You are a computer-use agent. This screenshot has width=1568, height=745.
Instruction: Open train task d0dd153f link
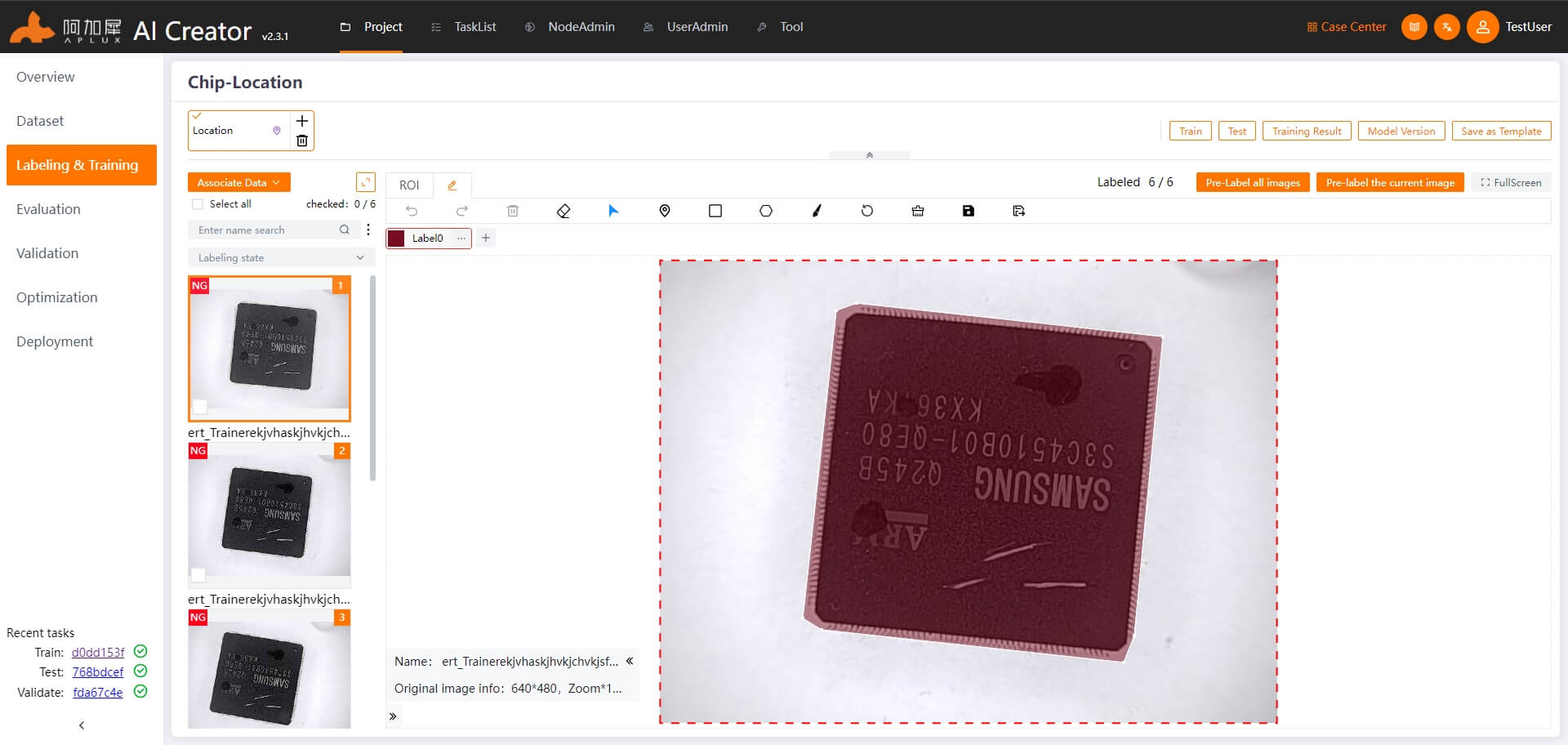(x=98, y=652)
